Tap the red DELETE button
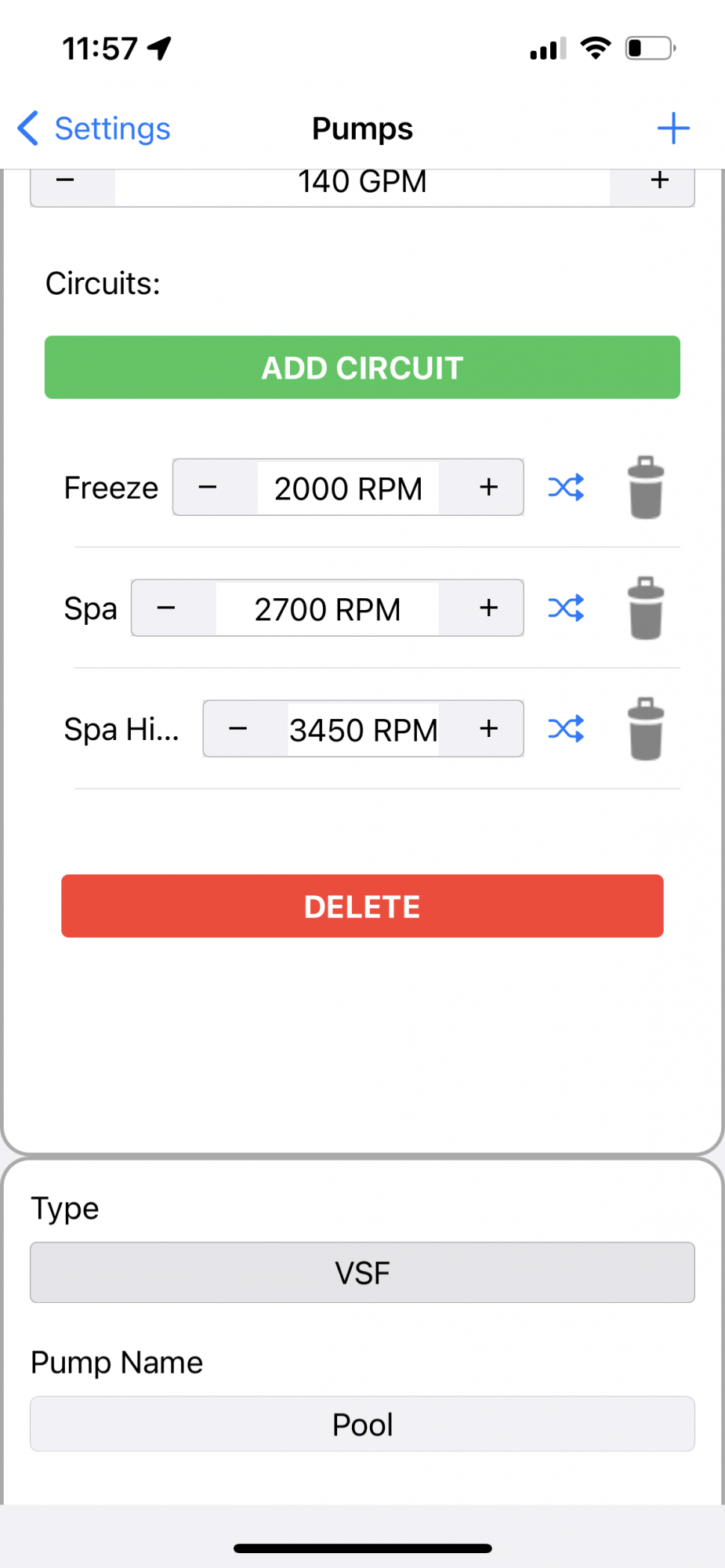This screenshot has width=725, height=1568. point(362,906)
